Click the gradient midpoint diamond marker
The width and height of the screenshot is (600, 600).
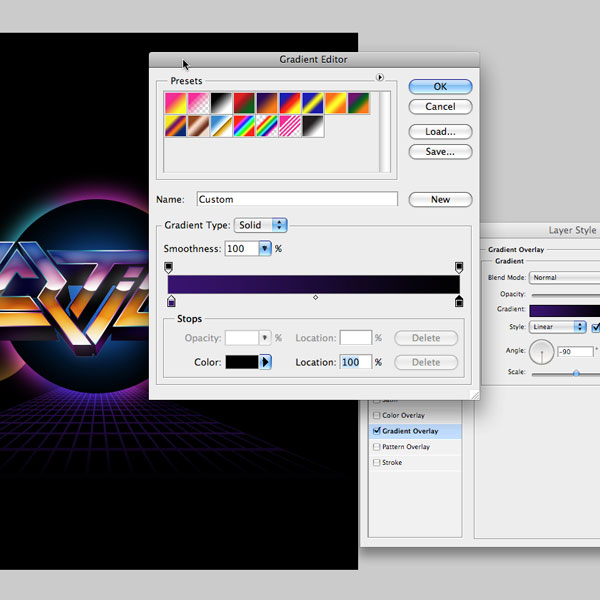coord(316,297)
